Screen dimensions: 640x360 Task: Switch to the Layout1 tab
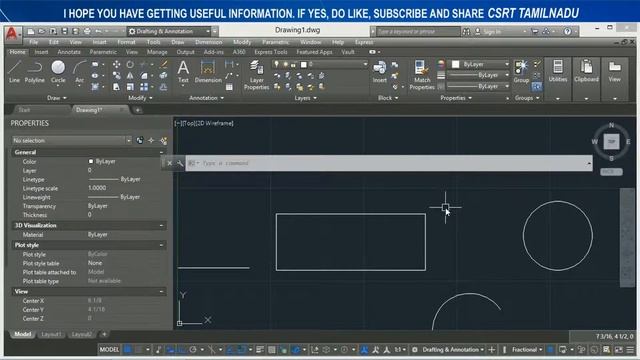[51, 334]
